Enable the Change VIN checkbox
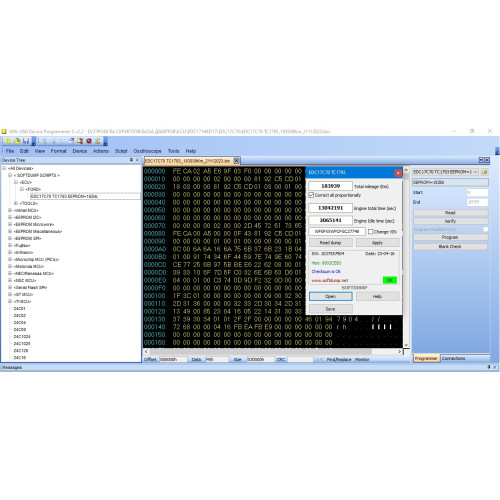 coord(370,231)
